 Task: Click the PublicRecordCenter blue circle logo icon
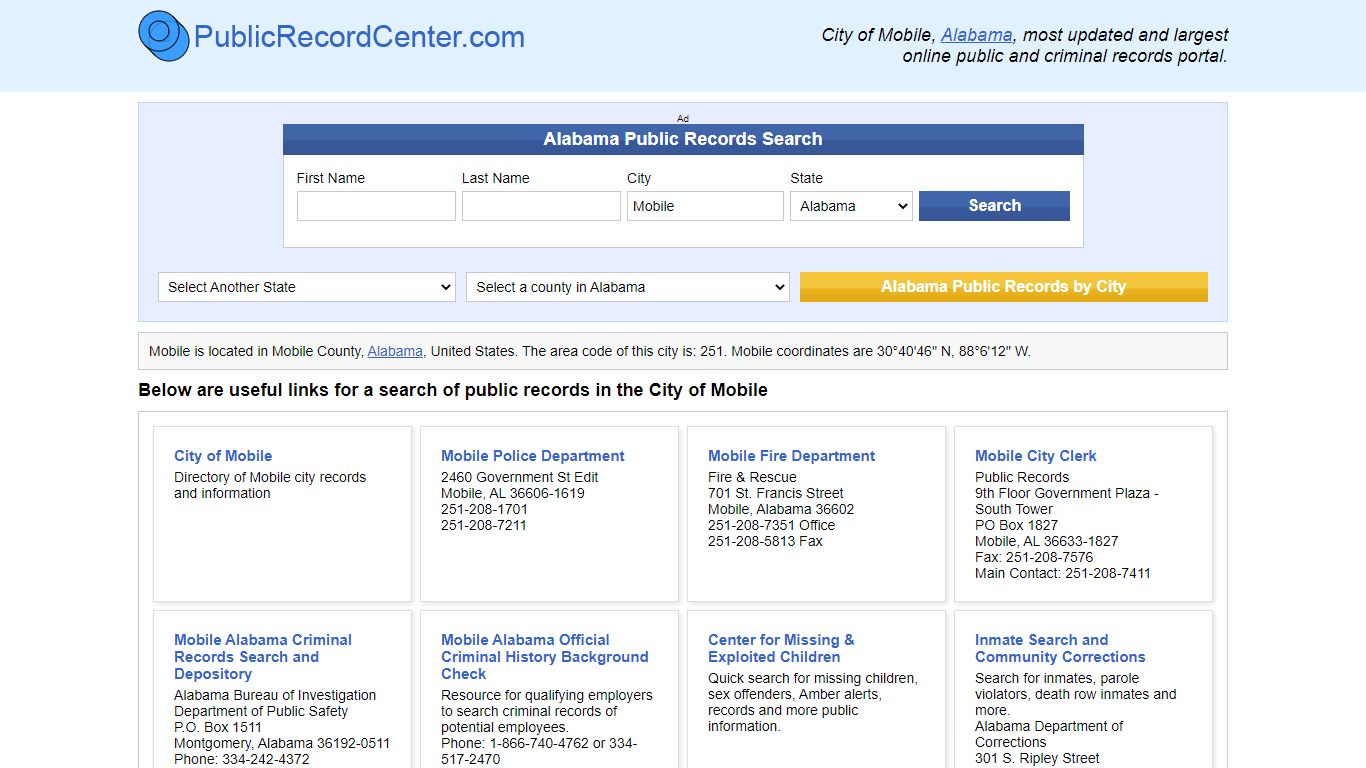[x=163, y=36]
